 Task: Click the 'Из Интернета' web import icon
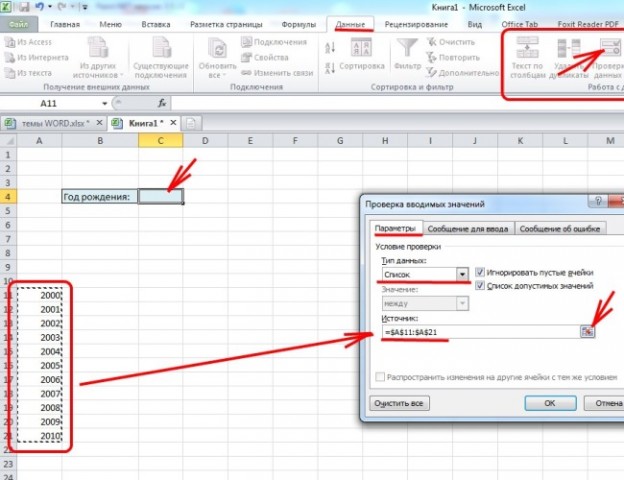click(x=10, y=58)
